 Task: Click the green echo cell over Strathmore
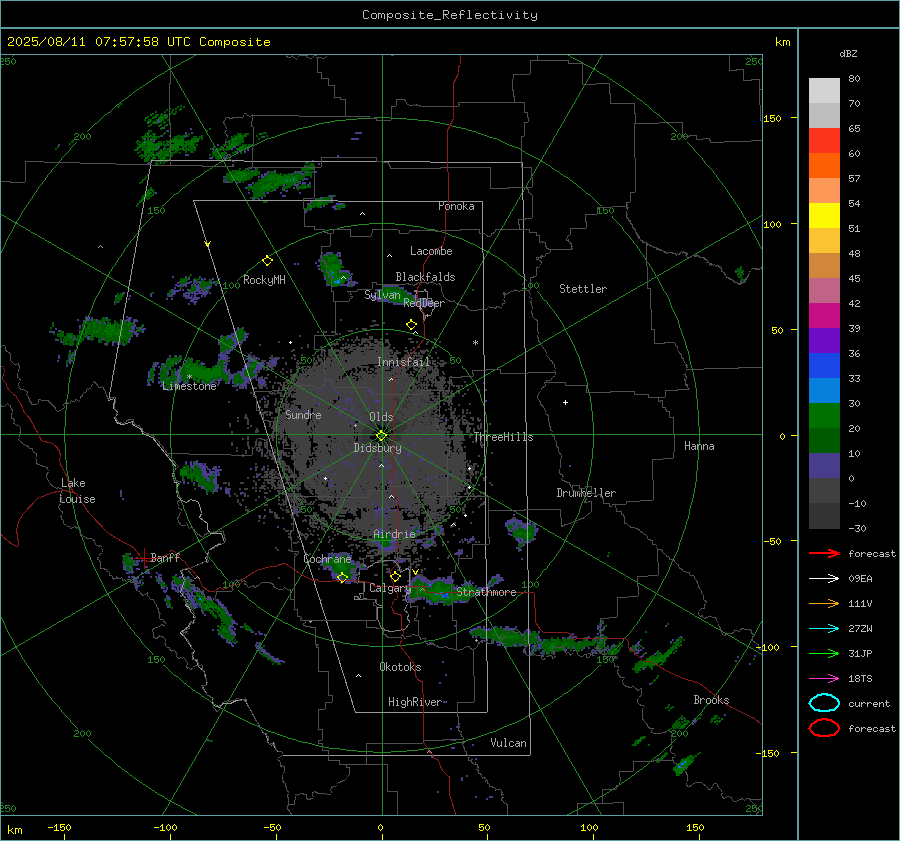pos(442,593)
